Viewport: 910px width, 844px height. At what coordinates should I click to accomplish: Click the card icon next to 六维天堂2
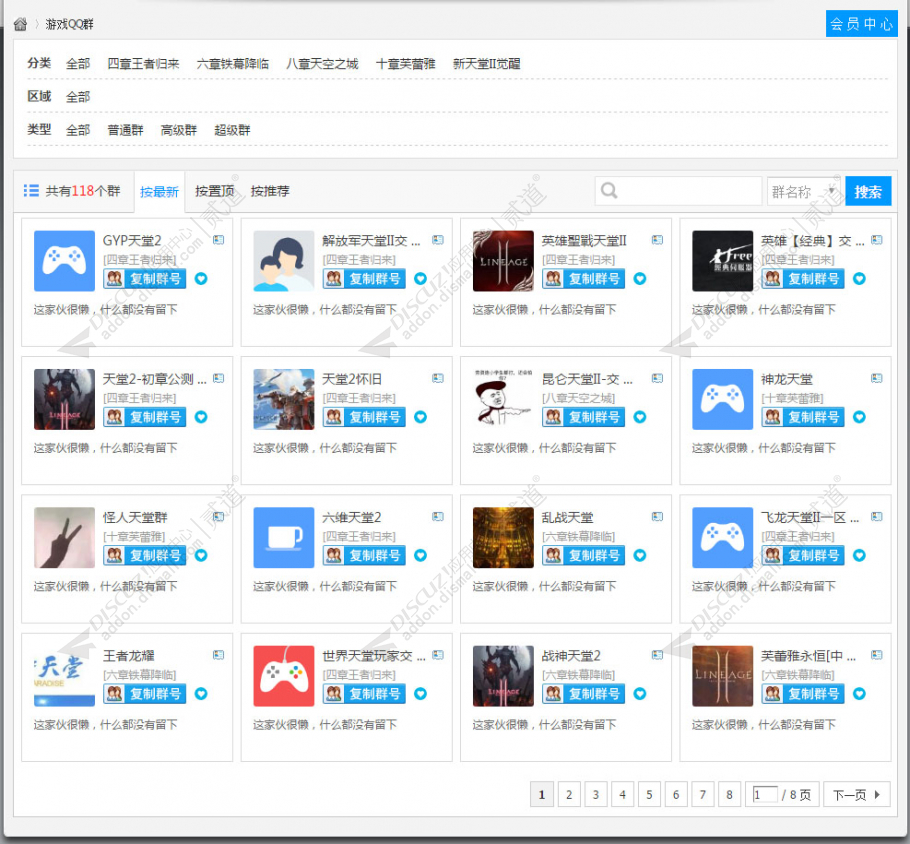pos(438,517)
